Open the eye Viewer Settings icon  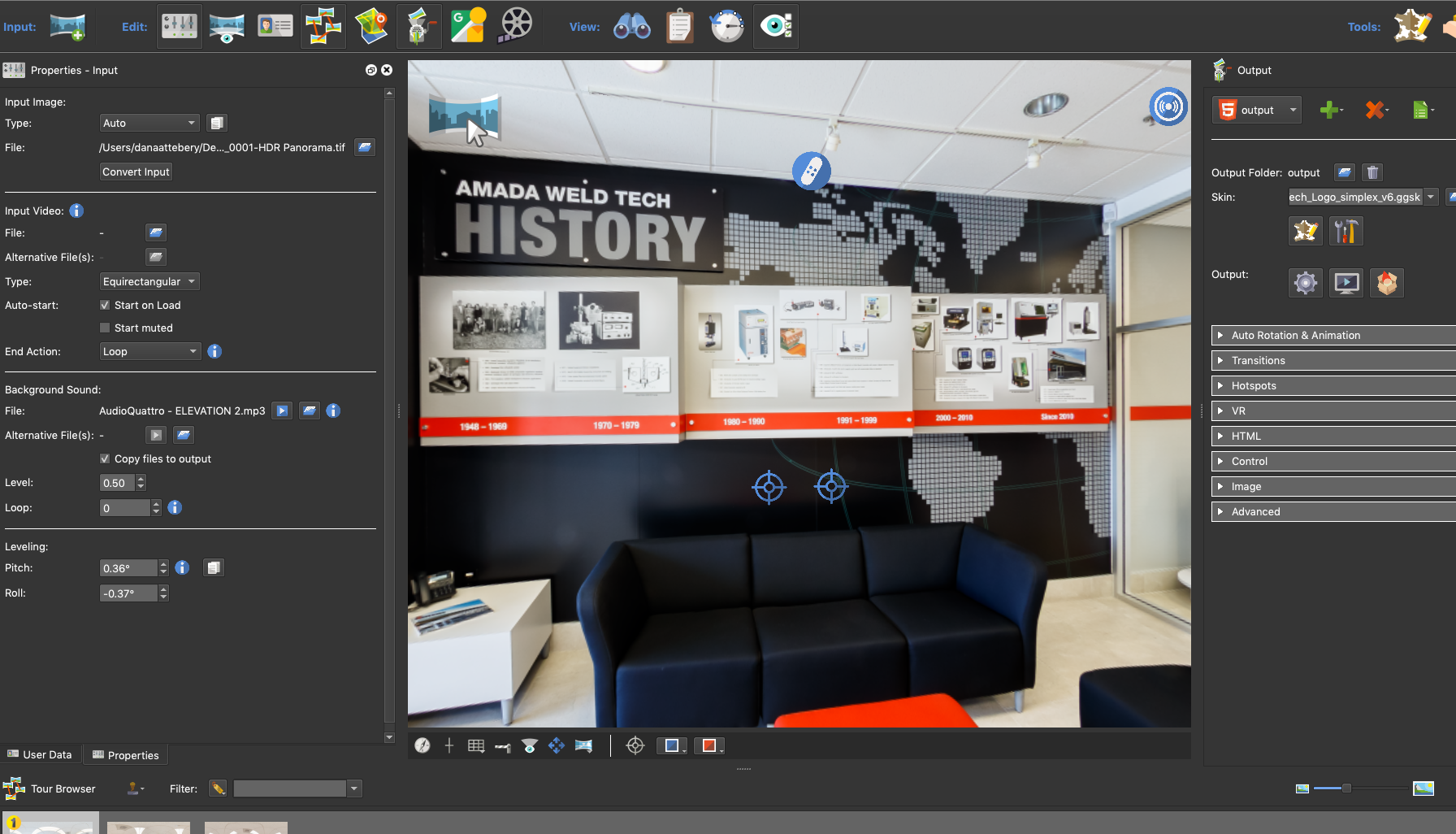tap(776, 26)
